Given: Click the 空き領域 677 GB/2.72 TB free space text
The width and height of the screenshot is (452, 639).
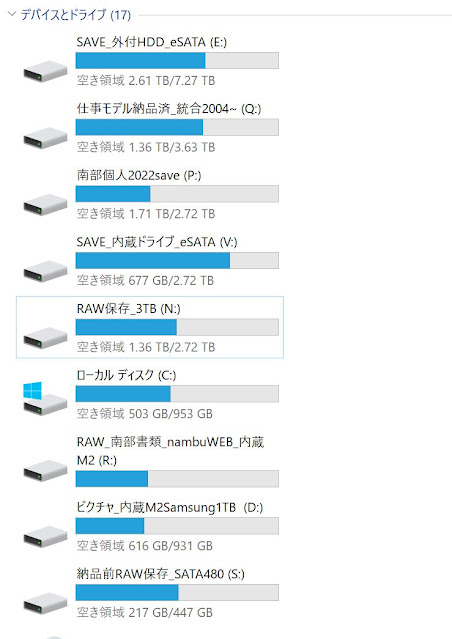Looking at the screenshot, I should 145,280.
